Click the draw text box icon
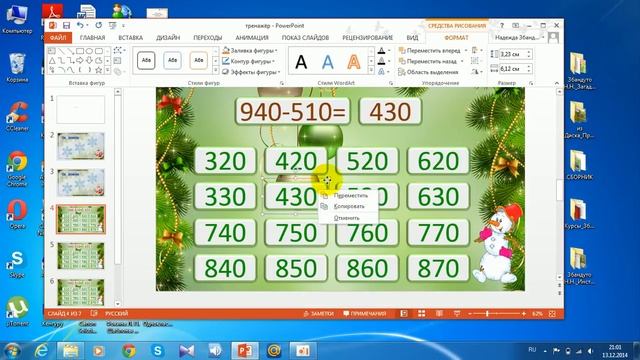The height and width of the screenshot is (360, 640). point(118,61)
